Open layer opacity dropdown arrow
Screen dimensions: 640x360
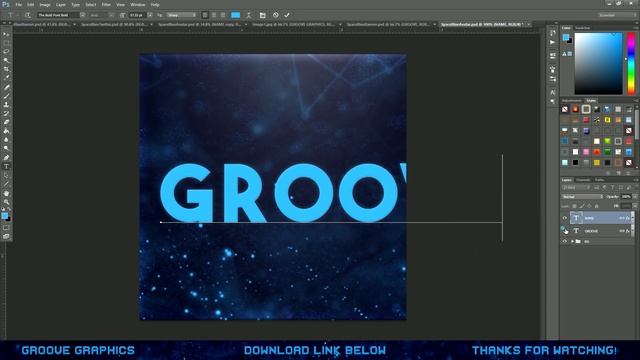click(635, 197)
